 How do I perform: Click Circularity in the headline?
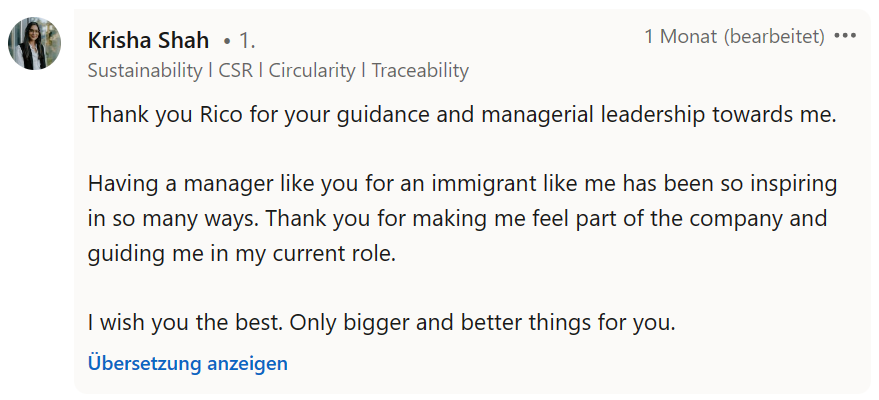click(312, 71)
